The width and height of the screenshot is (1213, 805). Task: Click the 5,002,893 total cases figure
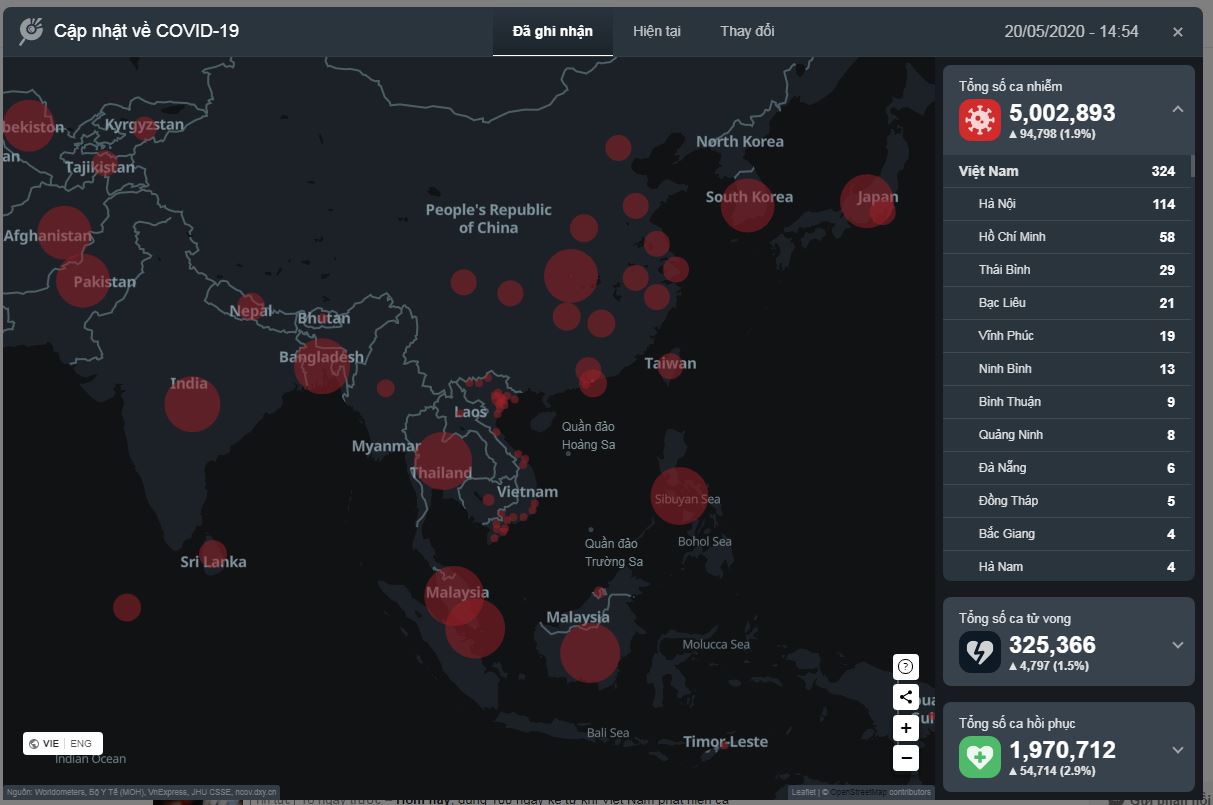tap(1062, 113)
